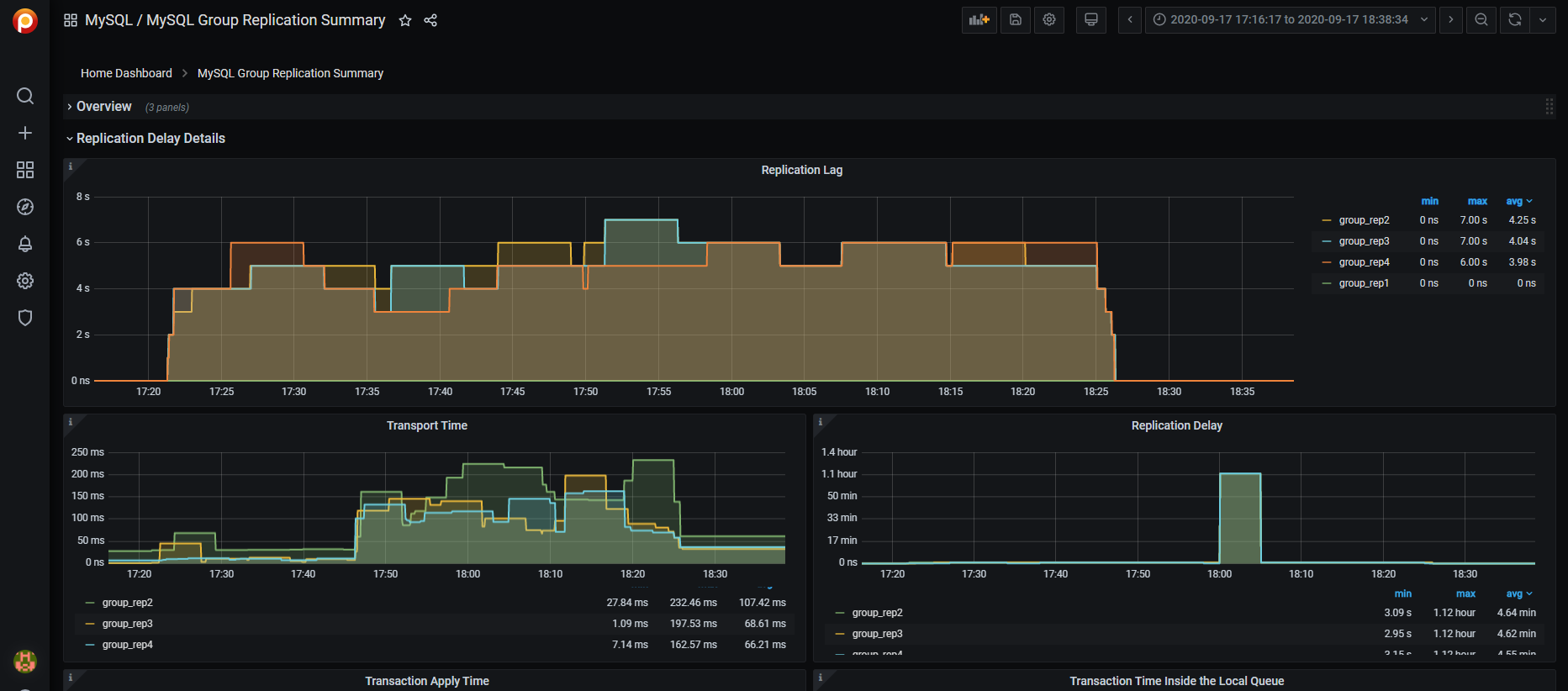This screenshot has width=1568, height=691.
Task: Share dashboard using the share icon
Action: pos(430,20)
